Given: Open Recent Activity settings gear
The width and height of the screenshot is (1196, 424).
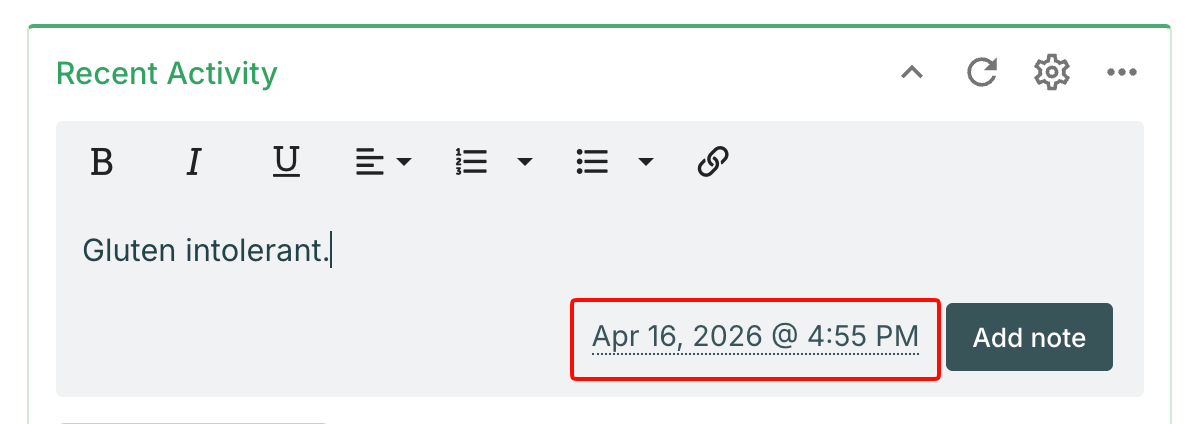Looking at the screenshot, I should (1052, 72).
